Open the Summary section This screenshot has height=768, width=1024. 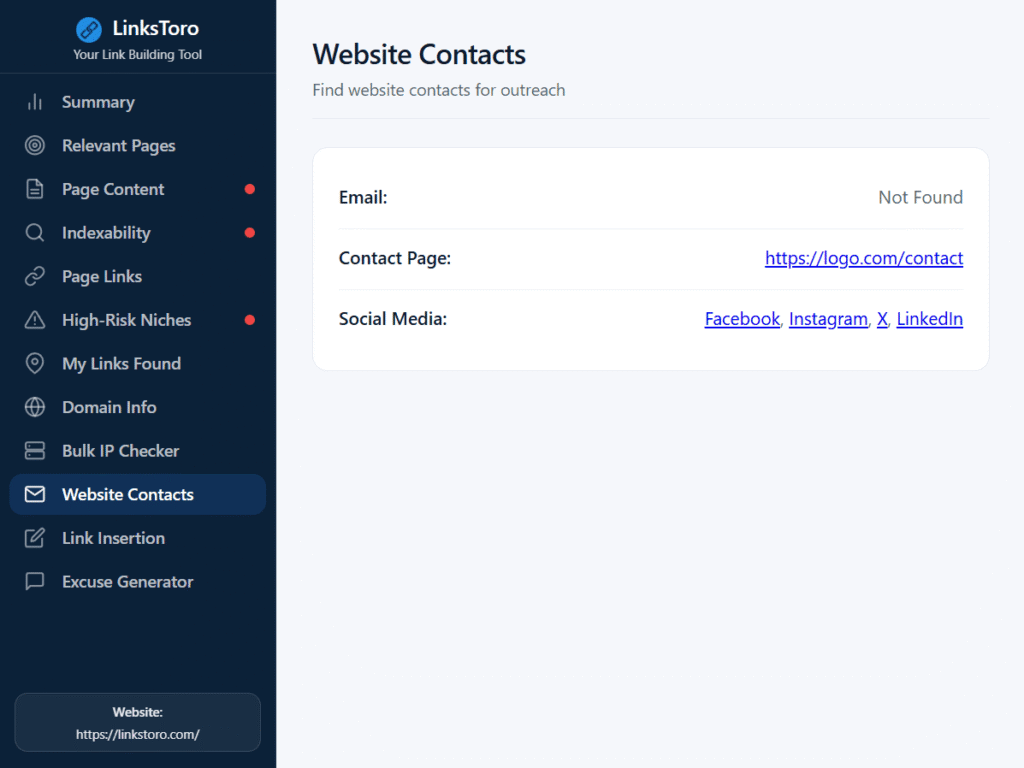(138, 102)
